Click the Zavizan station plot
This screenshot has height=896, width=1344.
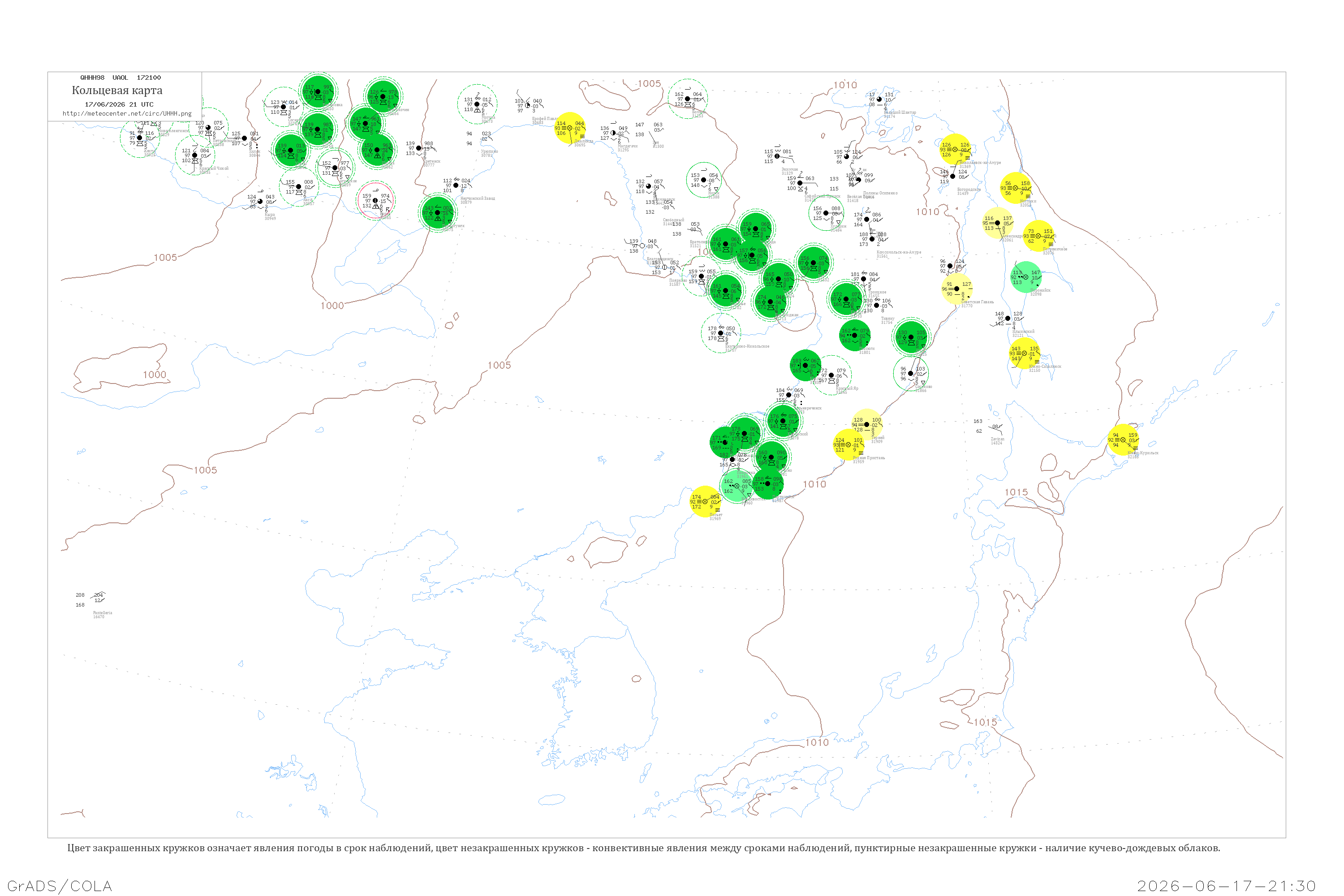(x=990, y=431)
